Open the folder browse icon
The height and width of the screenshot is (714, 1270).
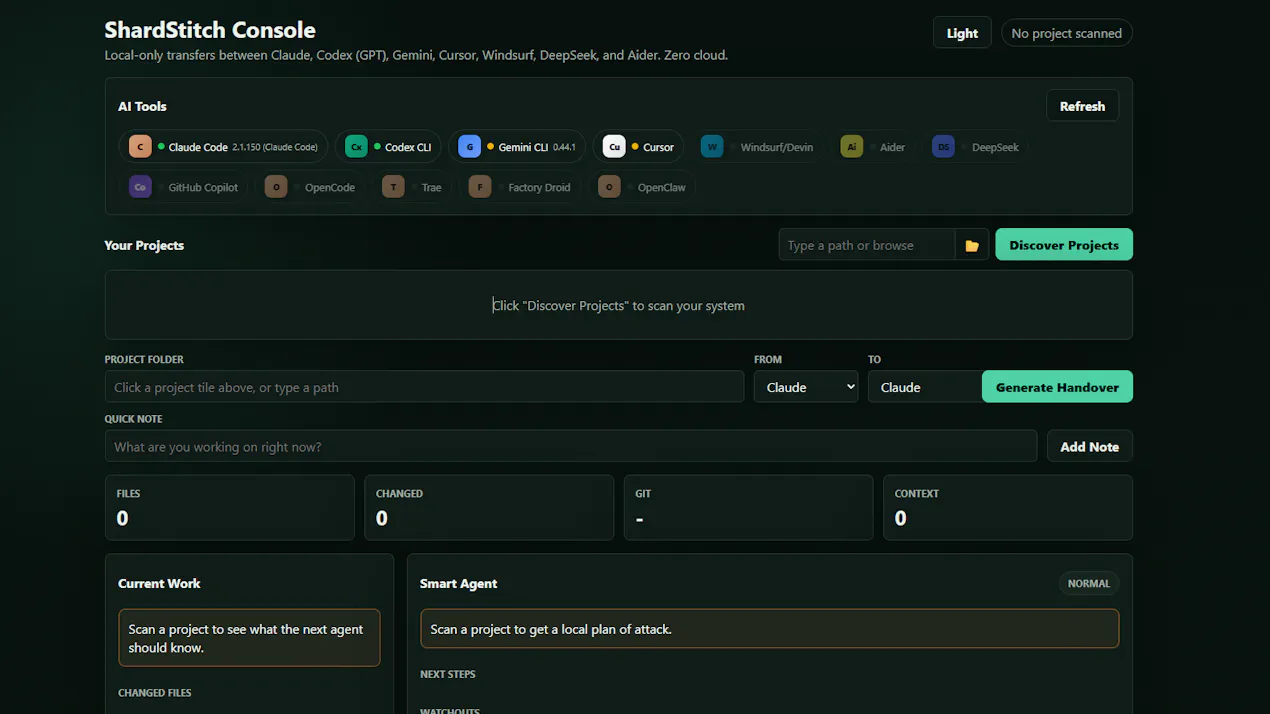click(972, 245)
